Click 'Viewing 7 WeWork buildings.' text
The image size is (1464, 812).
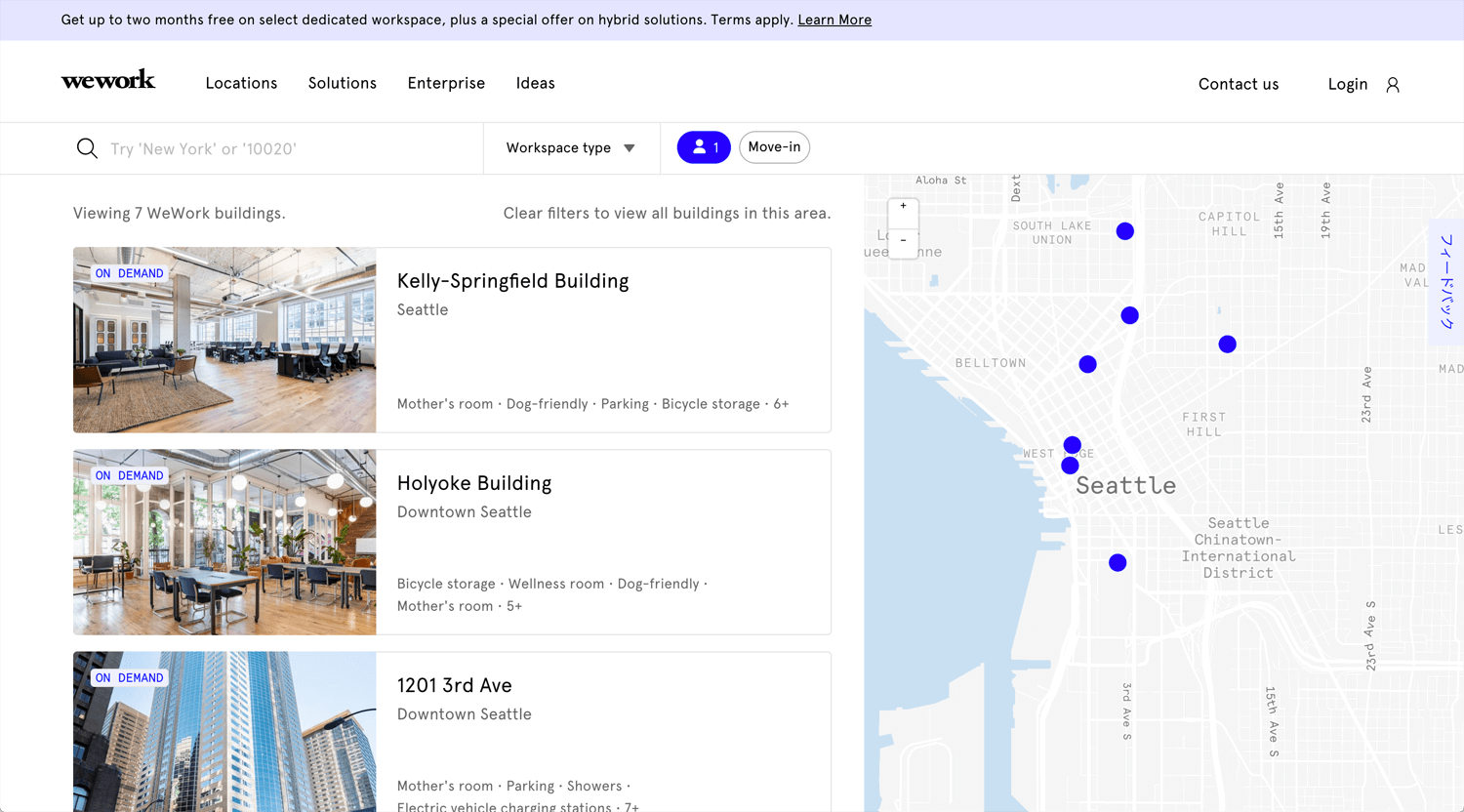pos(180,214)
